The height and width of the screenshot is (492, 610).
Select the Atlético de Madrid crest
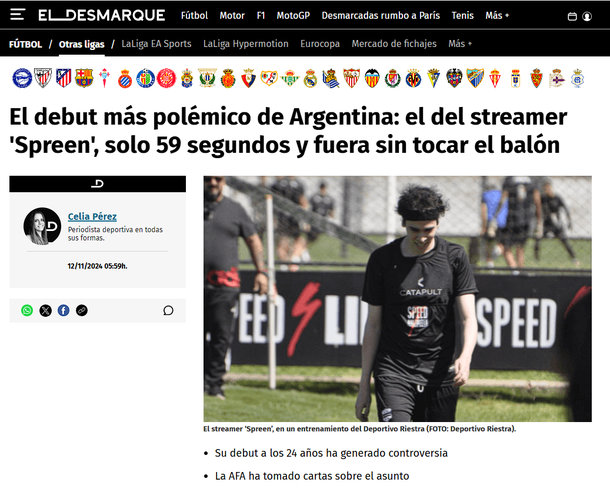point(63,78)
